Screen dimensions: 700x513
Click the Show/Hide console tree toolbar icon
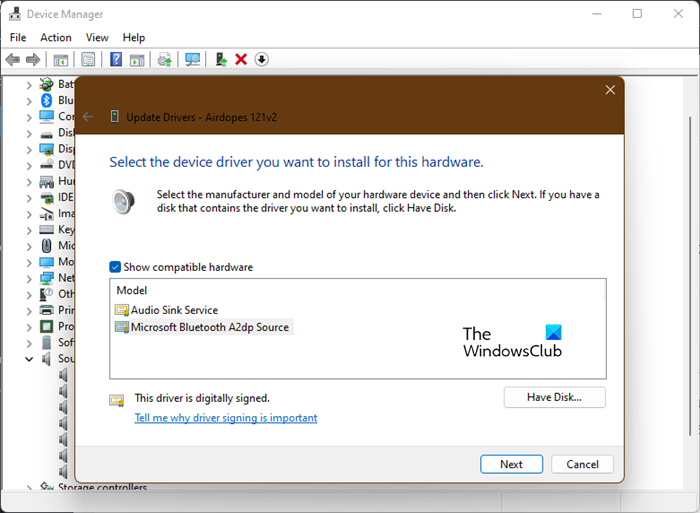(61, 60)
